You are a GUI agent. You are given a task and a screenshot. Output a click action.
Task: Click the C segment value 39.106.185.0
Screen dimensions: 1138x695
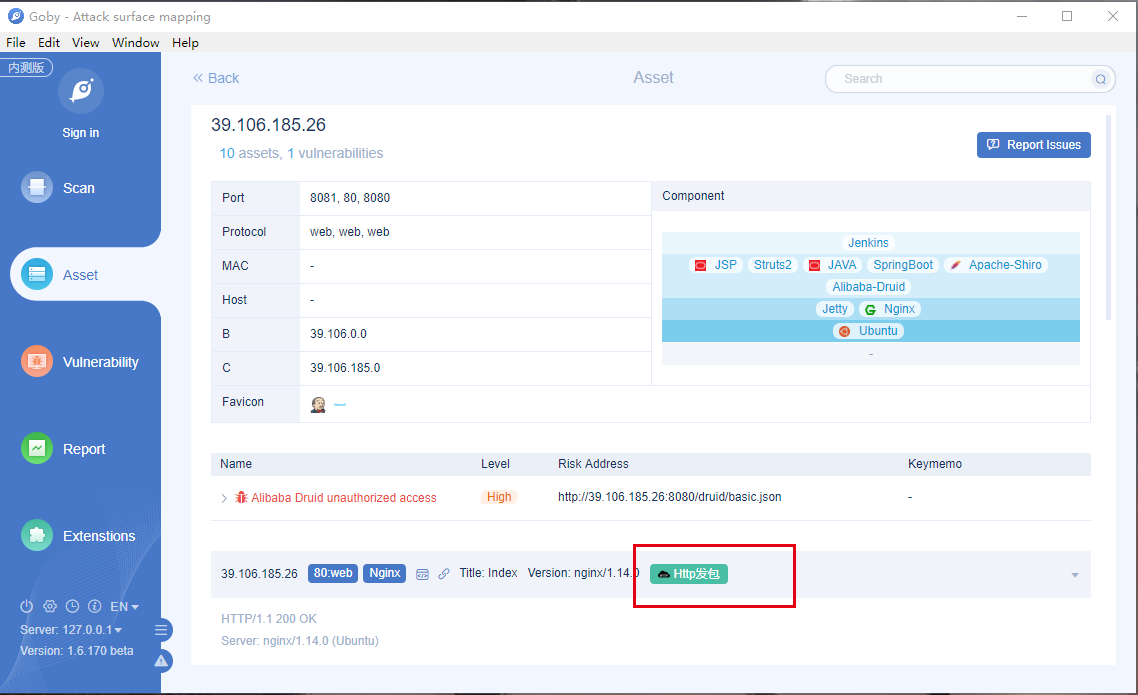pyautogui.click(x=345, y=368)
